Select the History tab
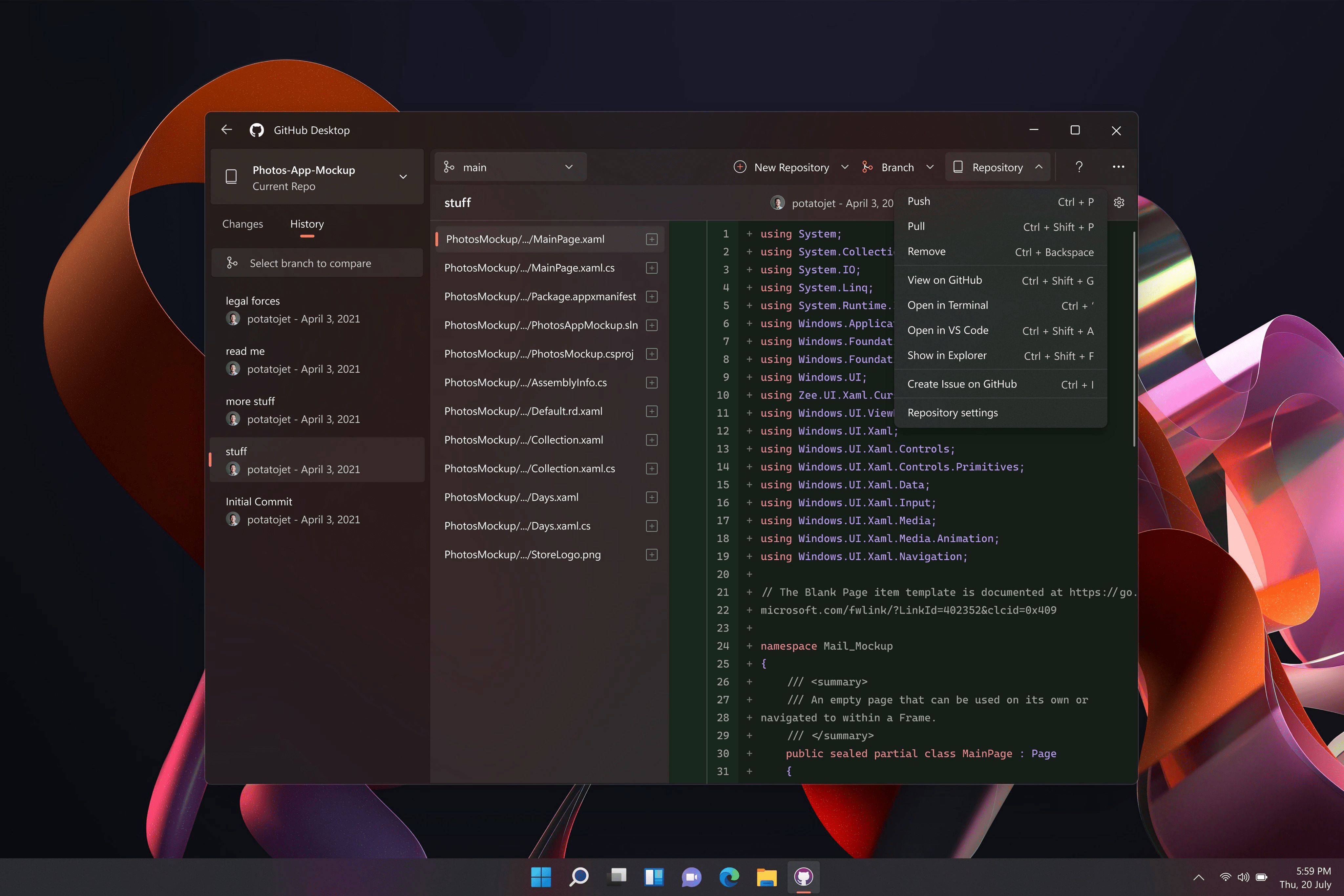Screen dimensions: 1344x896 tap(306, 224)
